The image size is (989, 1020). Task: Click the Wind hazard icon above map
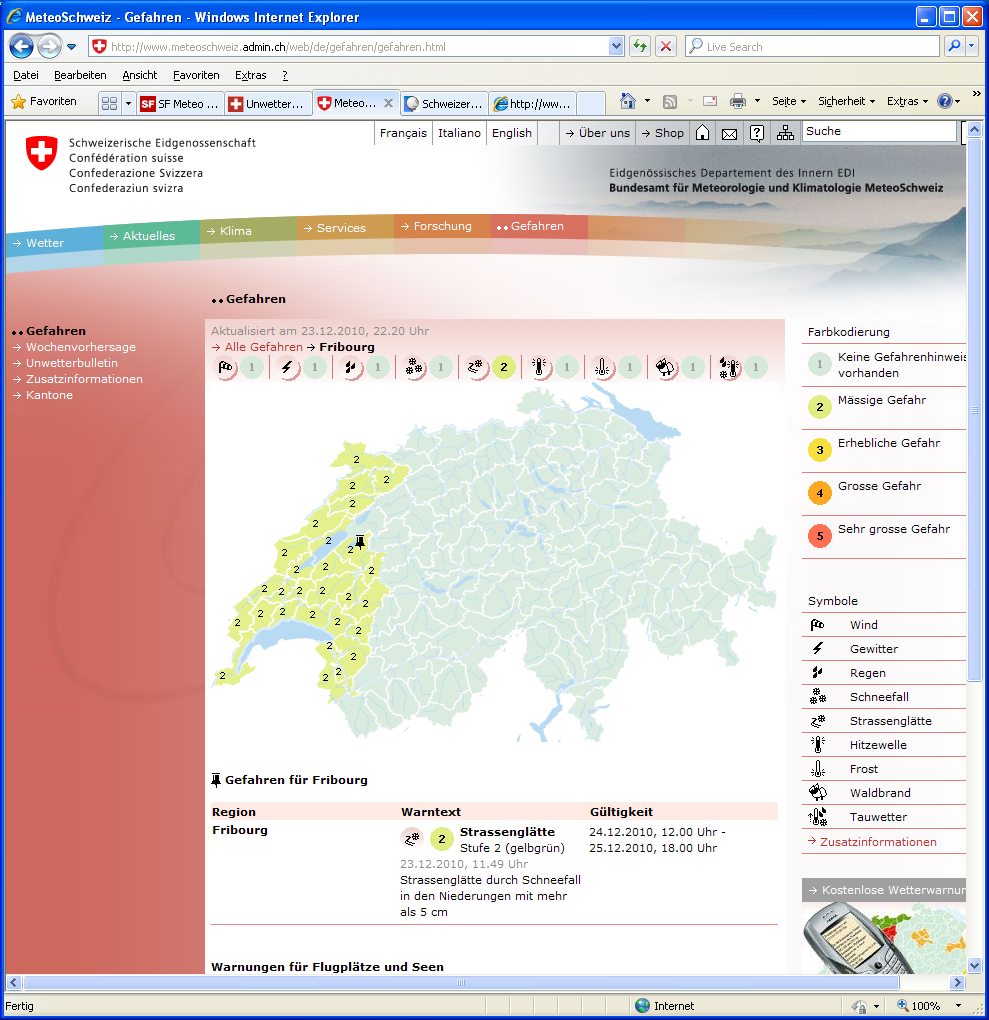tap(226, 368)
